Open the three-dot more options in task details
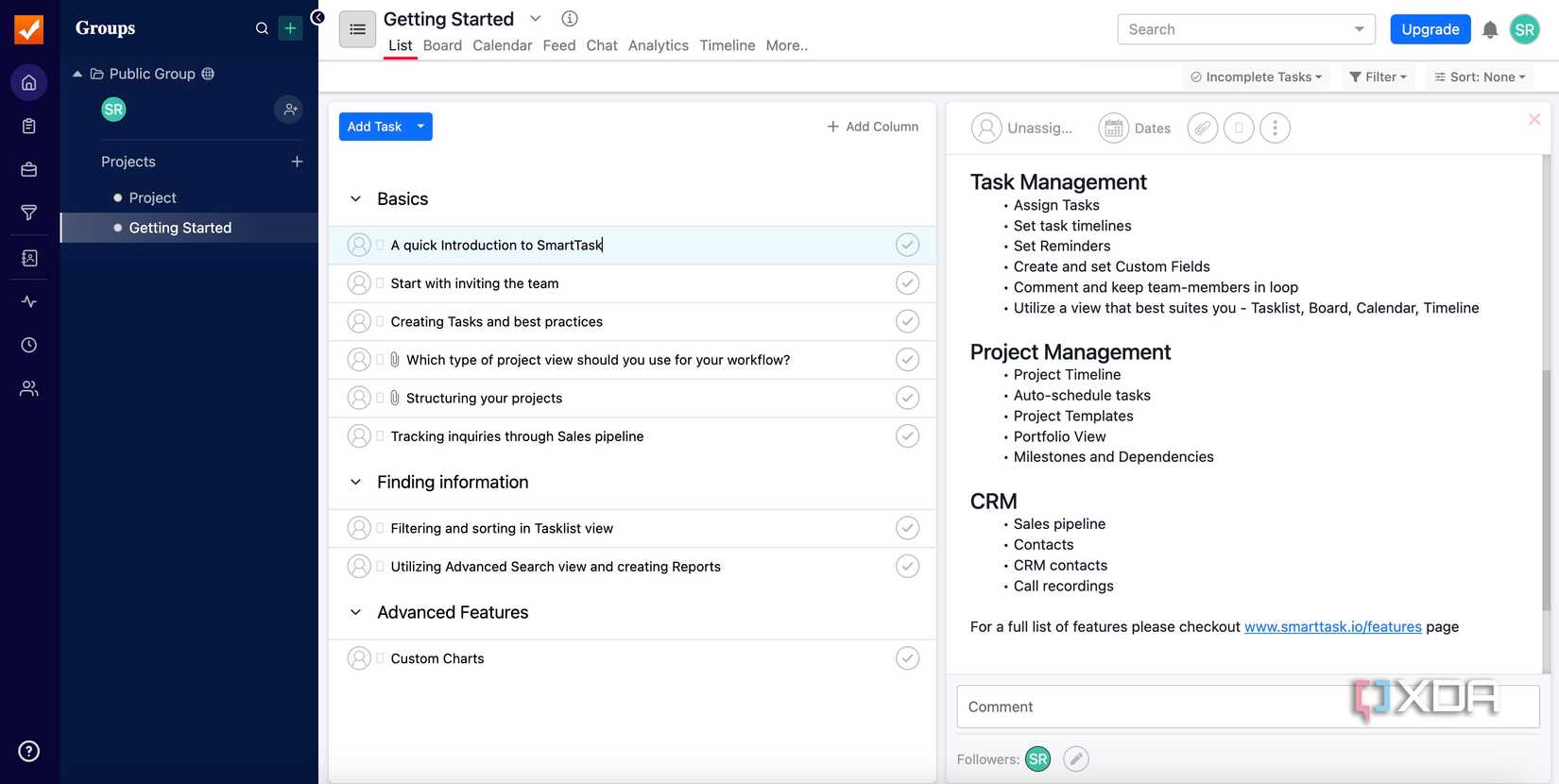Viewport: 1559px width, 784px height. coord(1275,128)
